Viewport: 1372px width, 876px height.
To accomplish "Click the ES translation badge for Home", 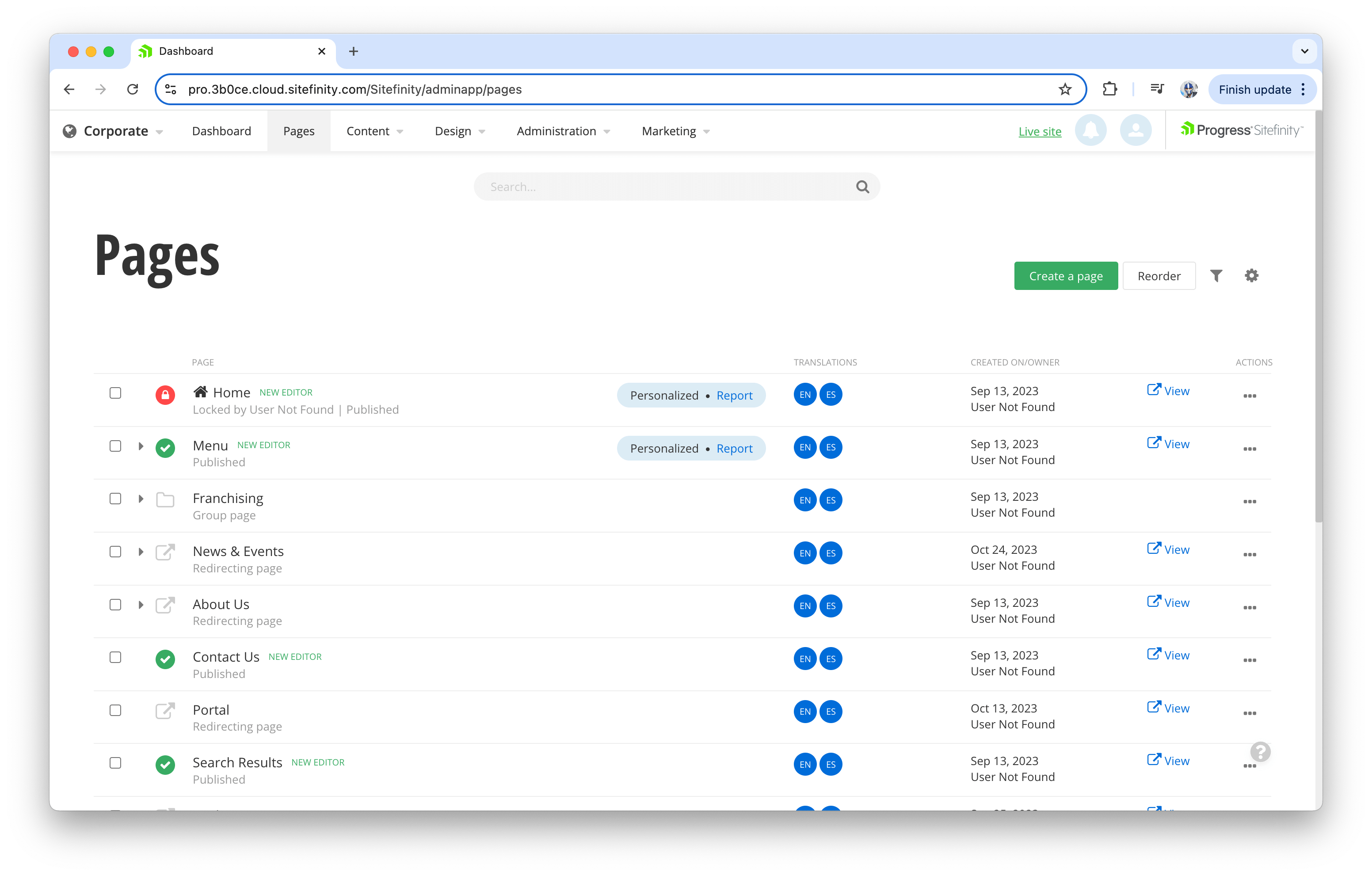I will point(831,395).
